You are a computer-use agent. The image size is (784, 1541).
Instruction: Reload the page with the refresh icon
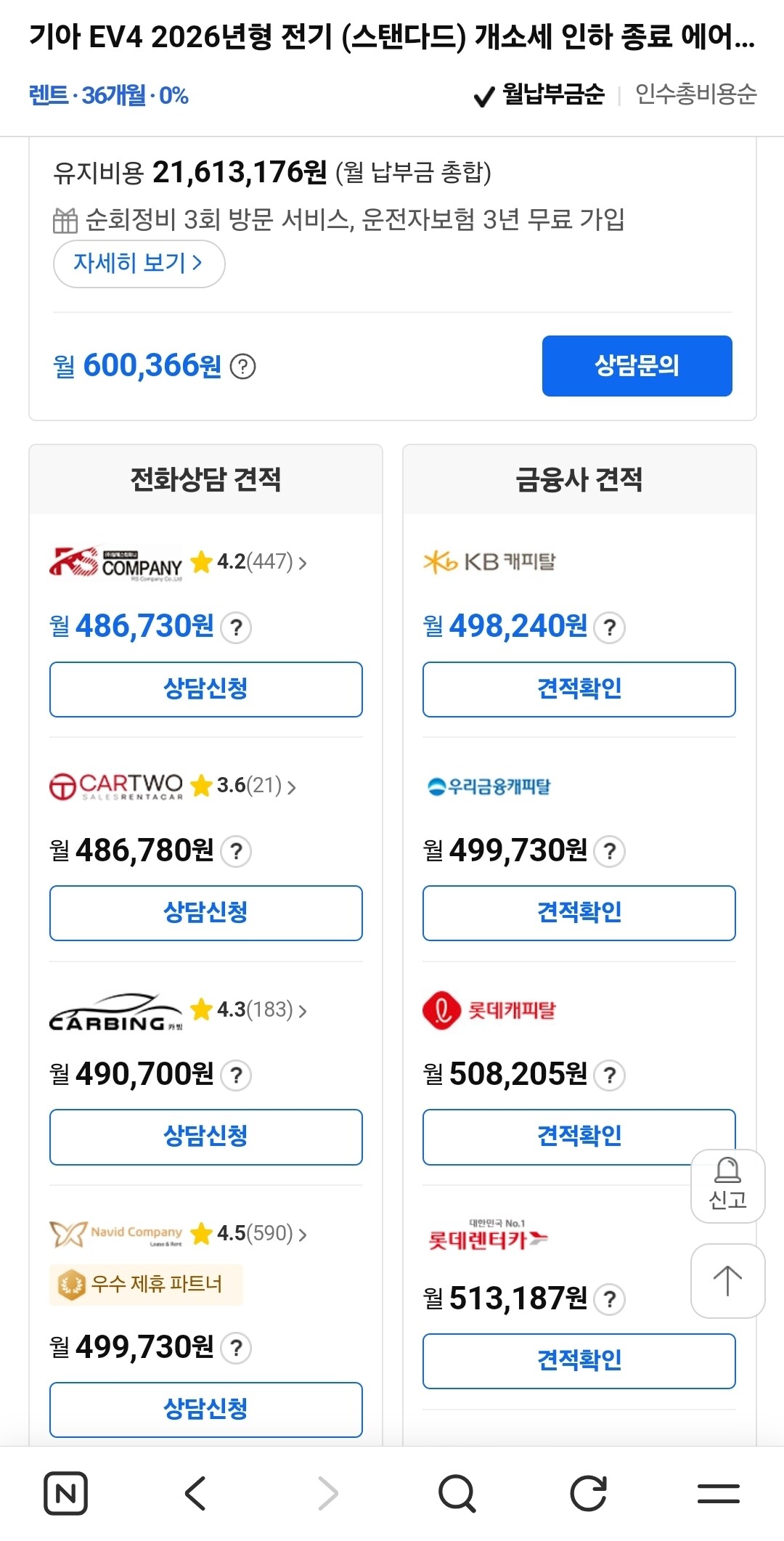click(588, 1494)
